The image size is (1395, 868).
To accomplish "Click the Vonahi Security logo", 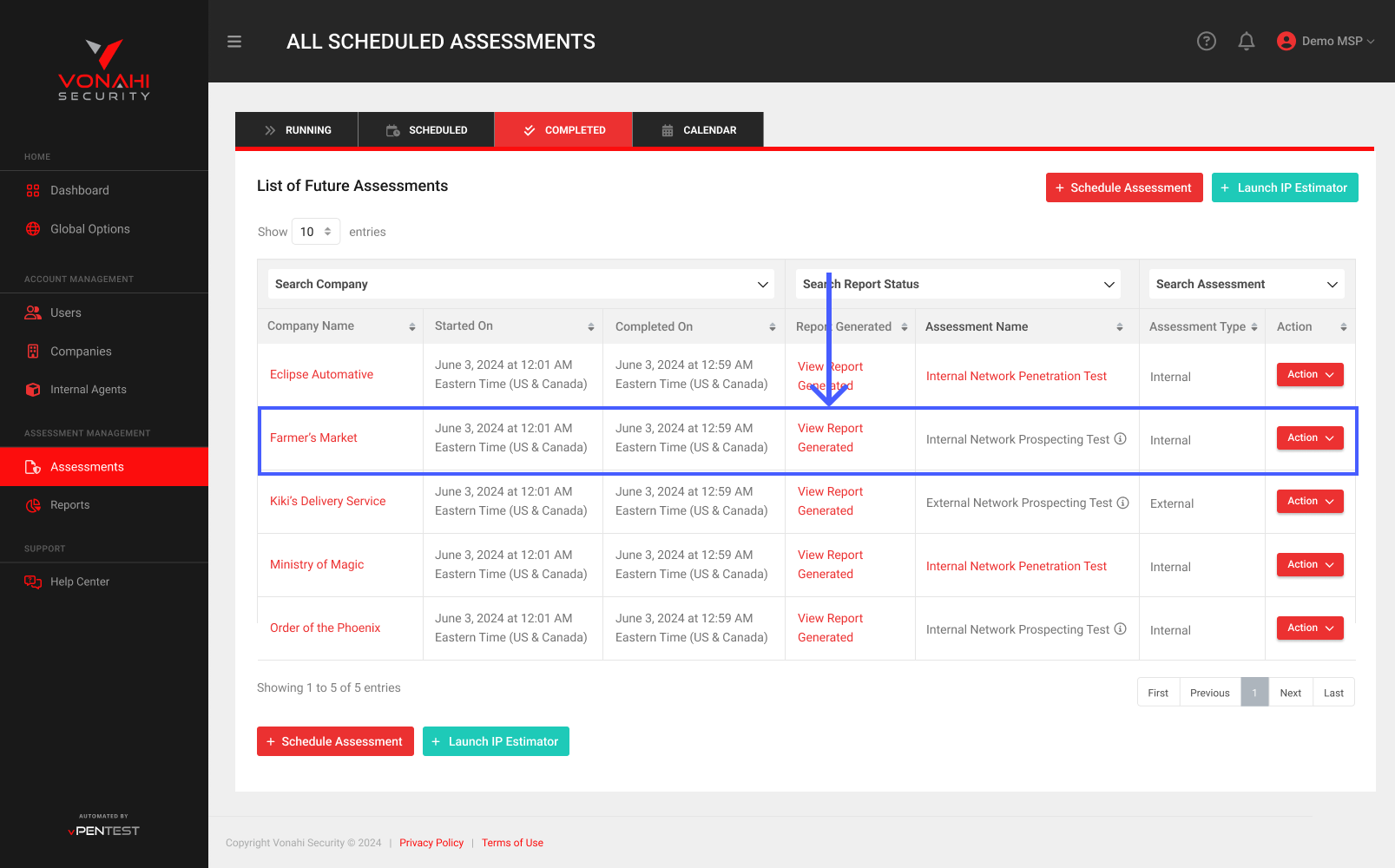I will 104,71.
